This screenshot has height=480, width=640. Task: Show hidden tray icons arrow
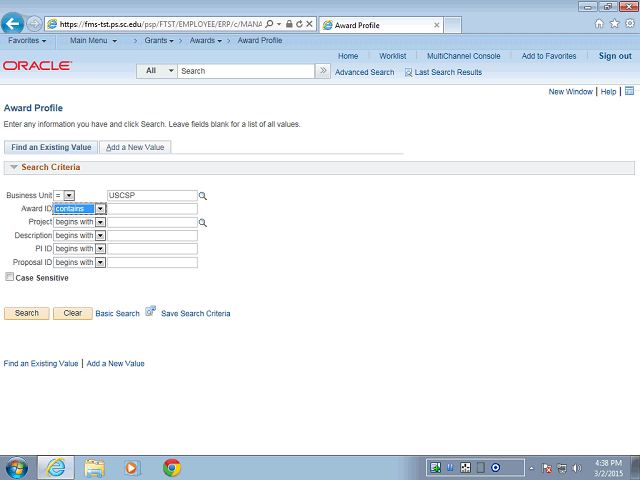[x=531, y=468]
